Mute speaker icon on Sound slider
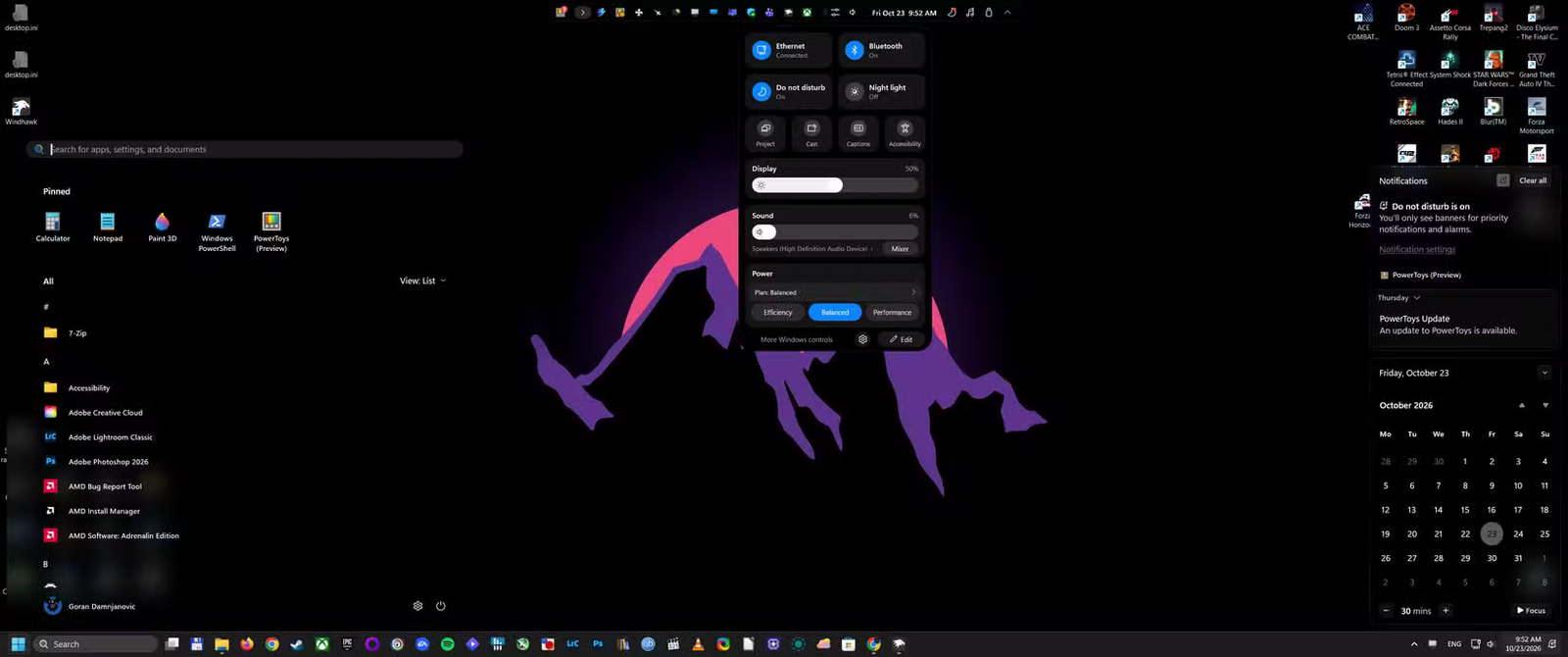1568x657 pixels. tap(759, 232)
